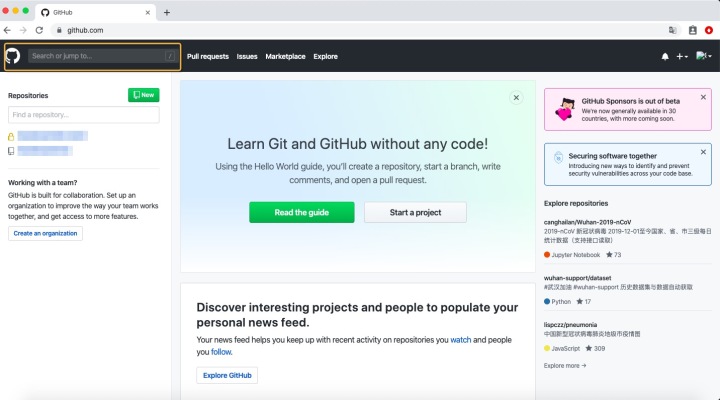
Task: Click the Read the guide button
Action: click(302, 212)
